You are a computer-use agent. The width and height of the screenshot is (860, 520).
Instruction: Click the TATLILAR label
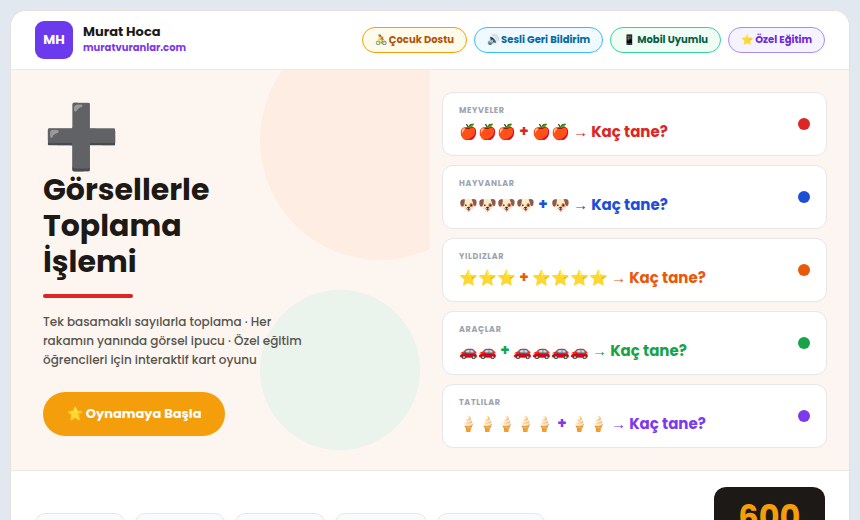(479, 402)
